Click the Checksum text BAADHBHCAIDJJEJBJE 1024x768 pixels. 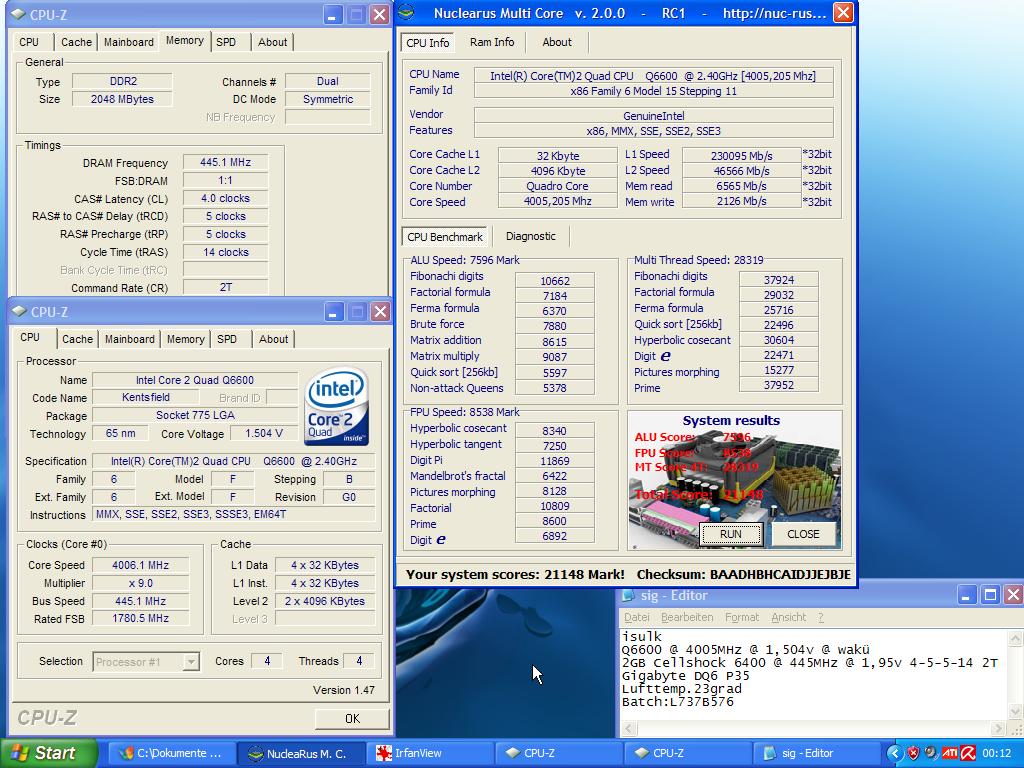[780, 575]
